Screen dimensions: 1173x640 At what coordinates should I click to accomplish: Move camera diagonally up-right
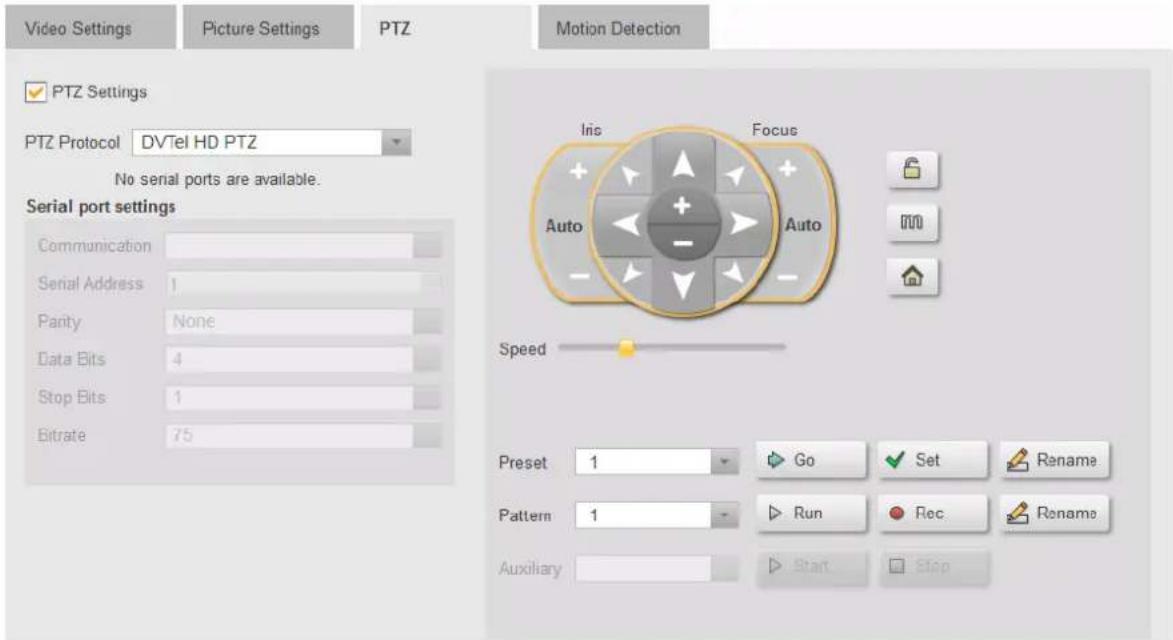coord(735,175)
